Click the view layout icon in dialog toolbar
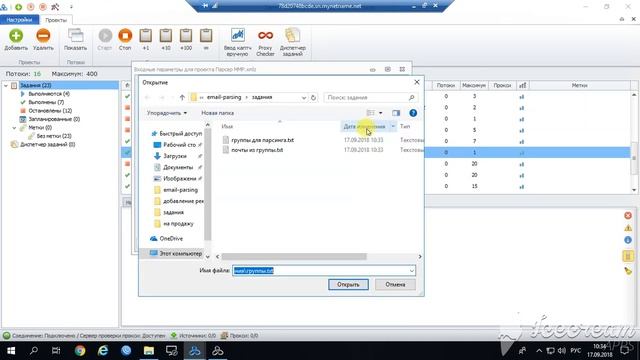This screenshot has width=640, height=360. tap(371, 113)
